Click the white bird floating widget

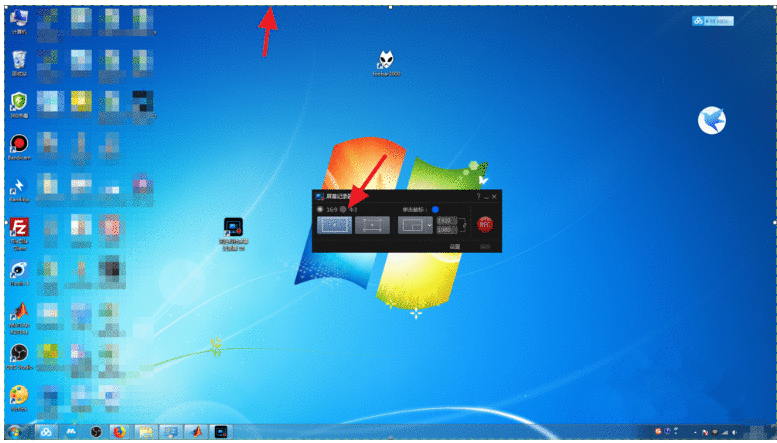pyautogui.click(x=712, y=121)
